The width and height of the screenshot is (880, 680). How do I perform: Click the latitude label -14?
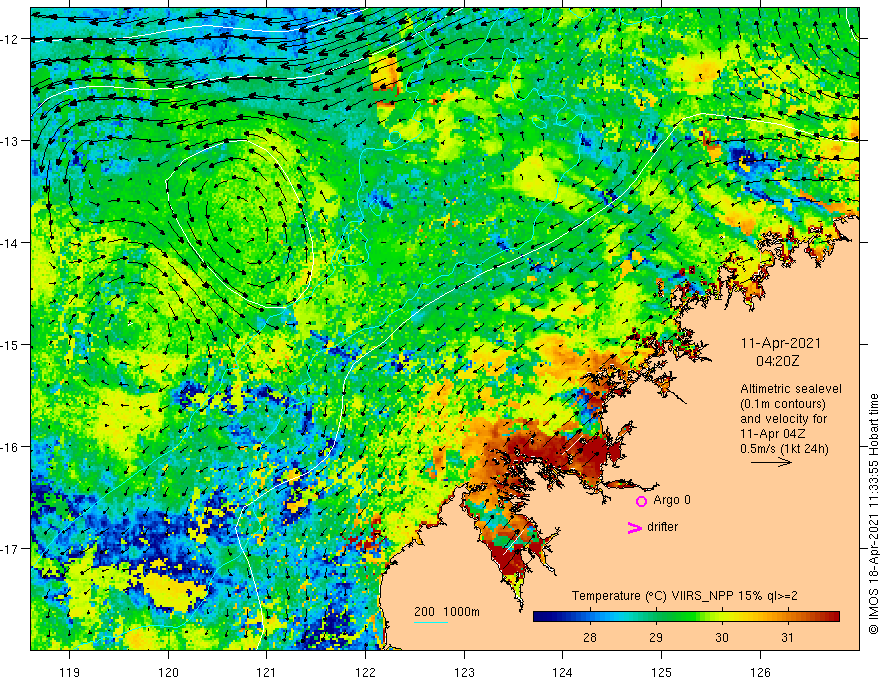click(x=11, y=243)
